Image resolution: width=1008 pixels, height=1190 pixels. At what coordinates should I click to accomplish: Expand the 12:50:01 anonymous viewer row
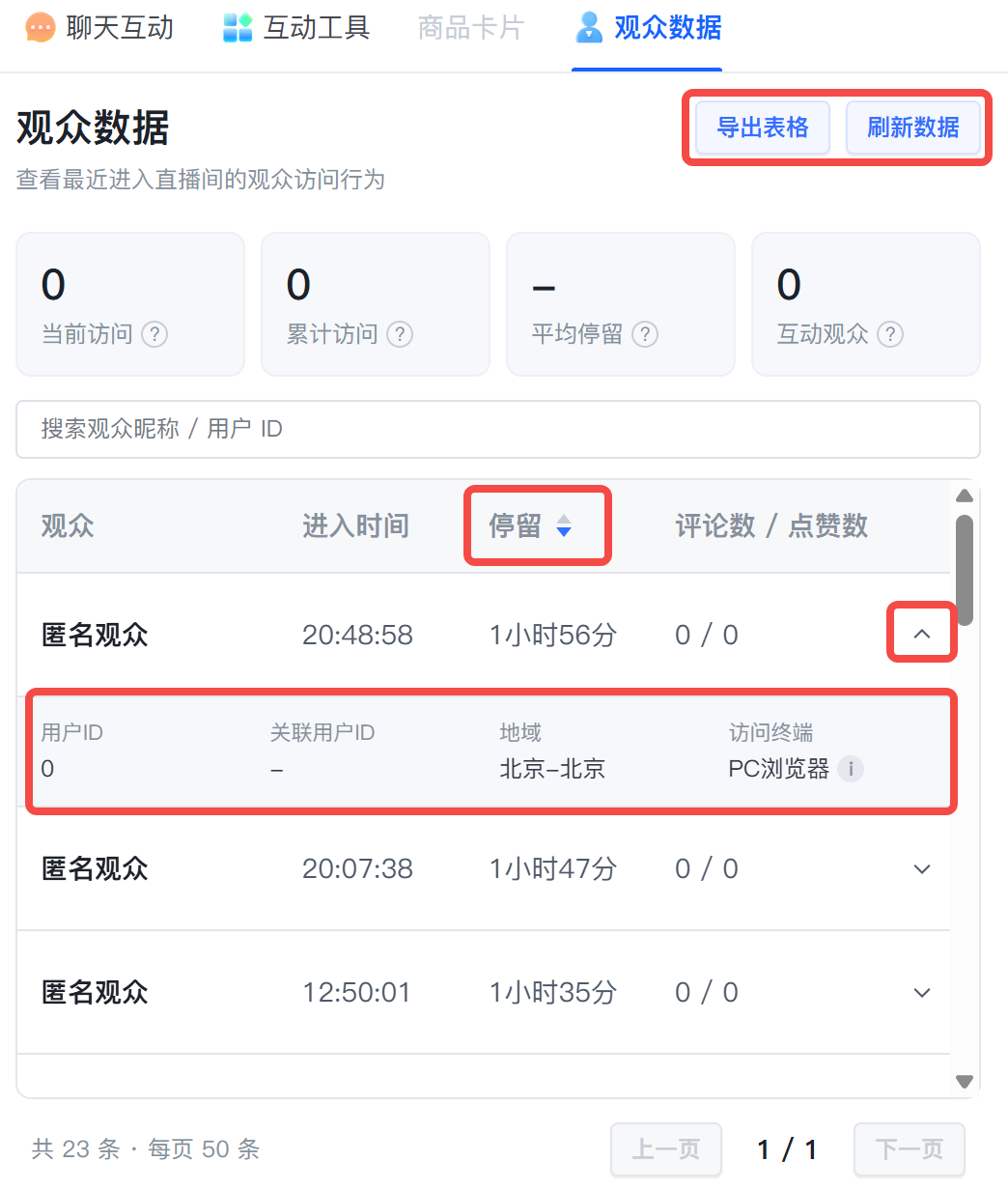922,993
